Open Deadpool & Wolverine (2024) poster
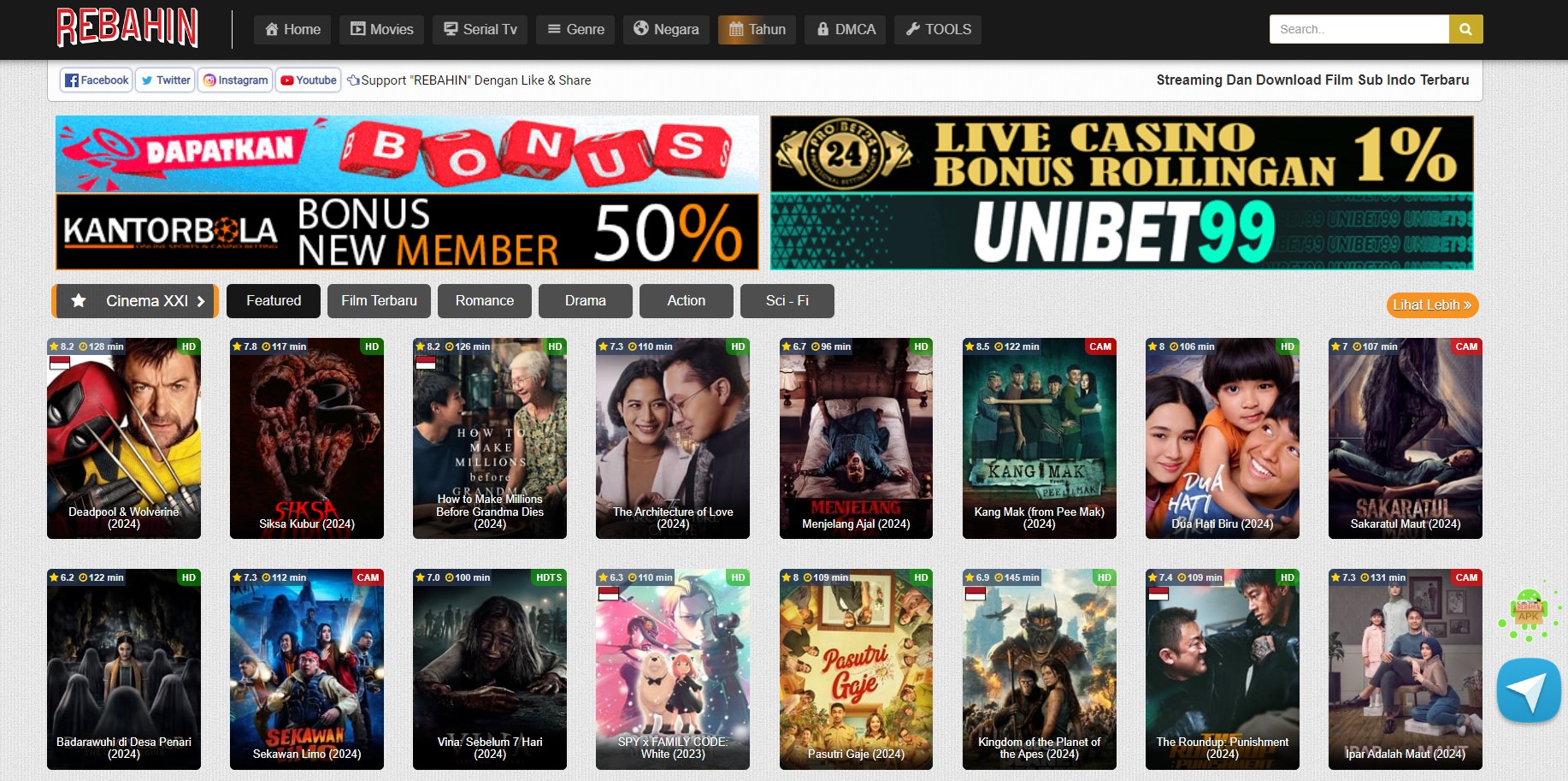1568x781 pixels. click(x=124, y=438)
